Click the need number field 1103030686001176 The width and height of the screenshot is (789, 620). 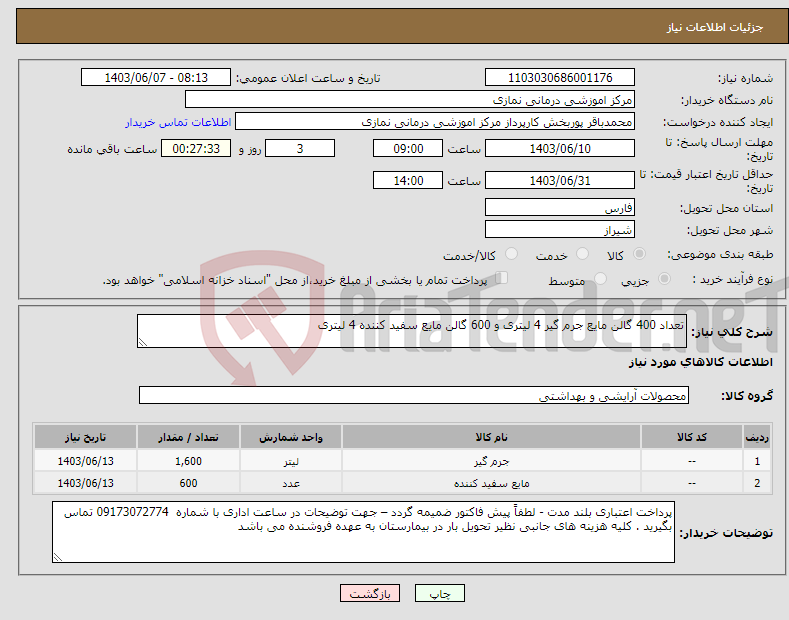pos(560,78)
